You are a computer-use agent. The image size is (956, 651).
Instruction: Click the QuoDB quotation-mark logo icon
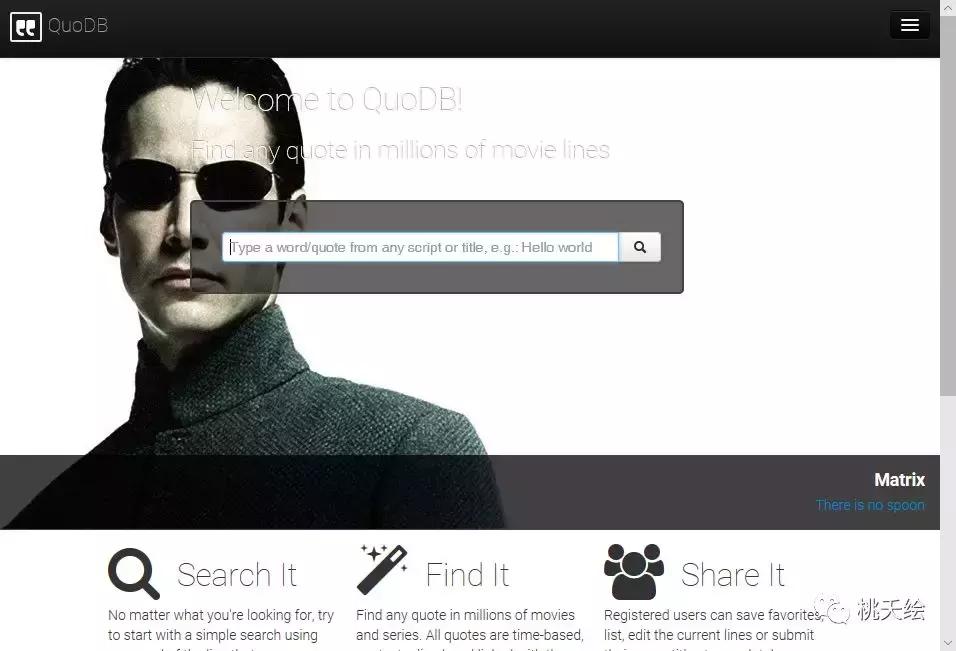[x=26, y=27]
